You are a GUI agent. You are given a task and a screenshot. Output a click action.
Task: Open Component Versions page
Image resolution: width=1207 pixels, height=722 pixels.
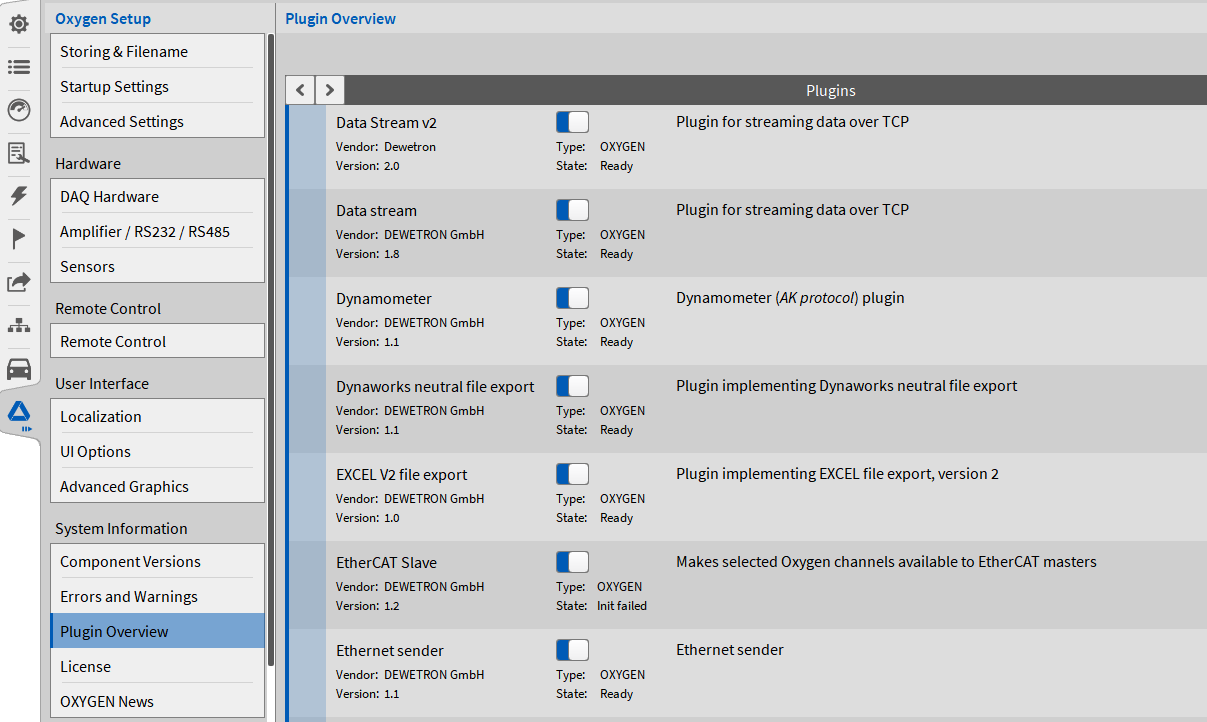click(x=157, y=561)
